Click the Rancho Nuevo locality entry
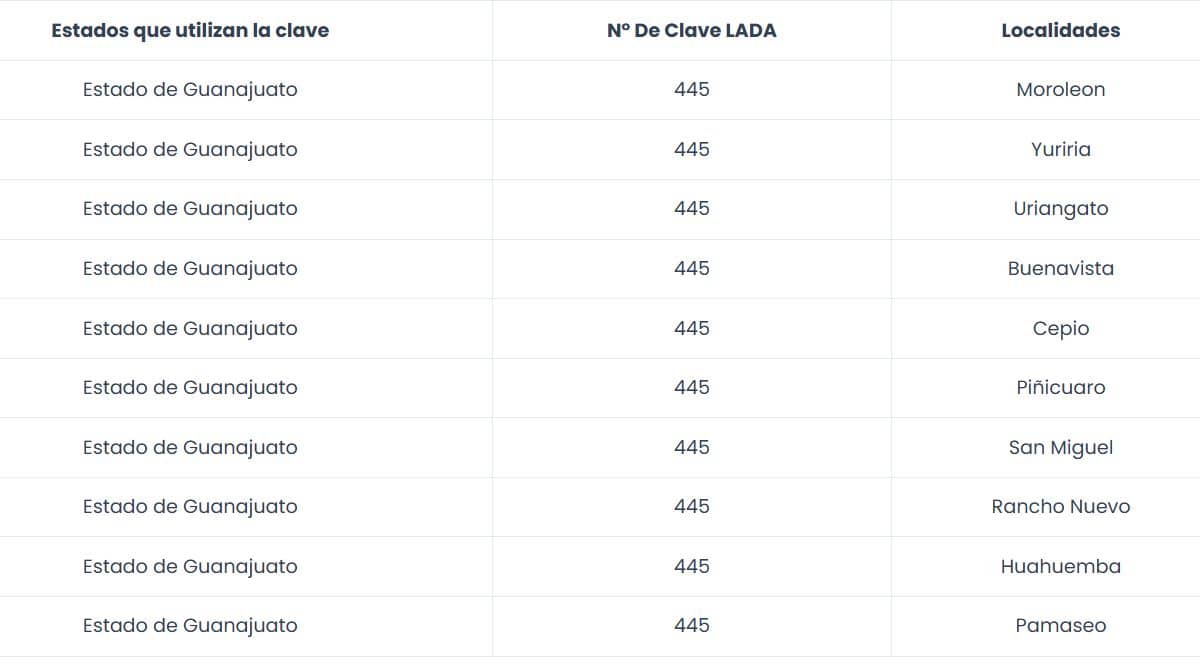This screenshot has width=1200, height=669. [1060, 506]
